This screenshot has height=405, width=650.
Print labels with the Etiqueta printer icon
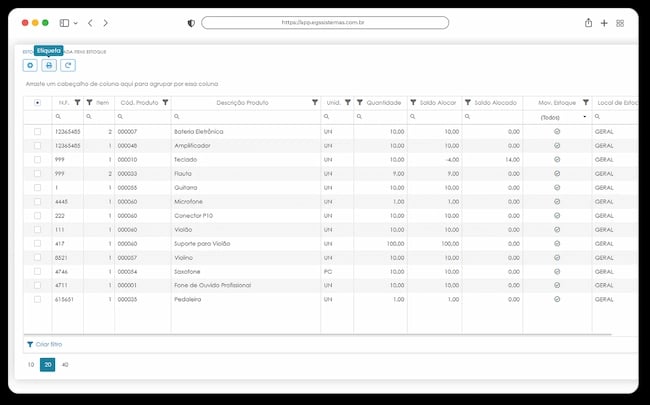49,65
